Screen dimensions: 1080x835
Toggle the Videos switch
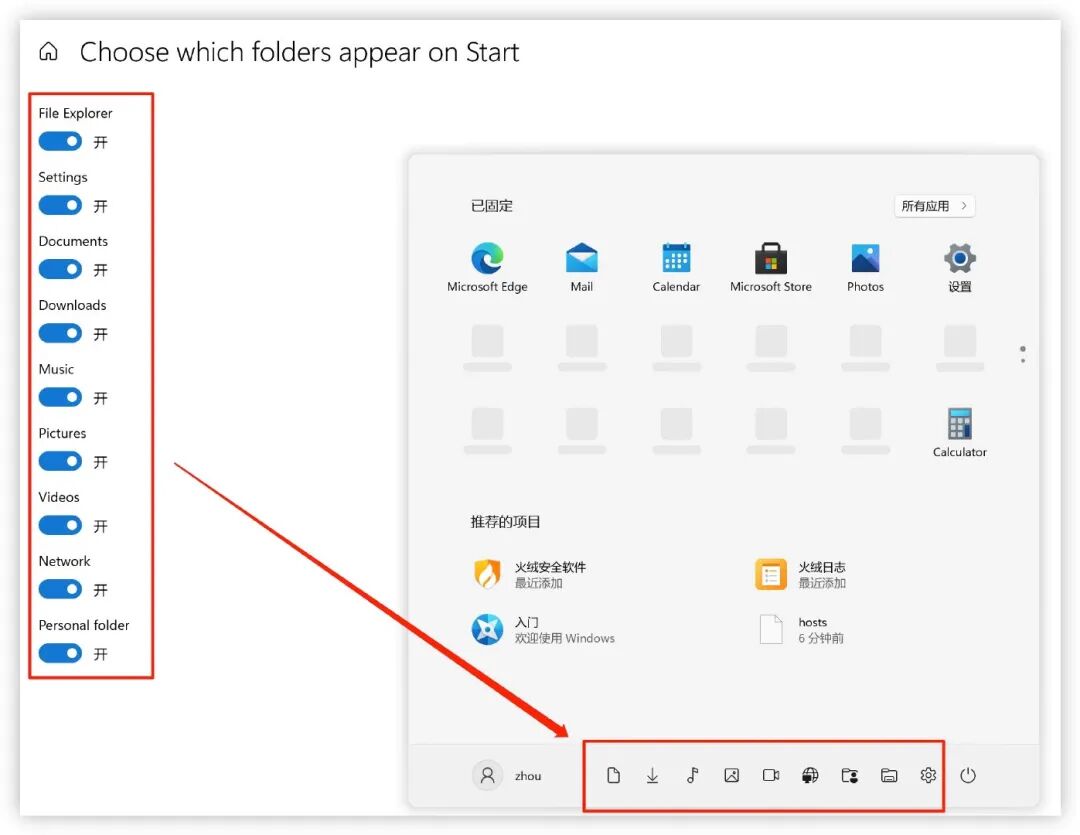coord(60,525)
